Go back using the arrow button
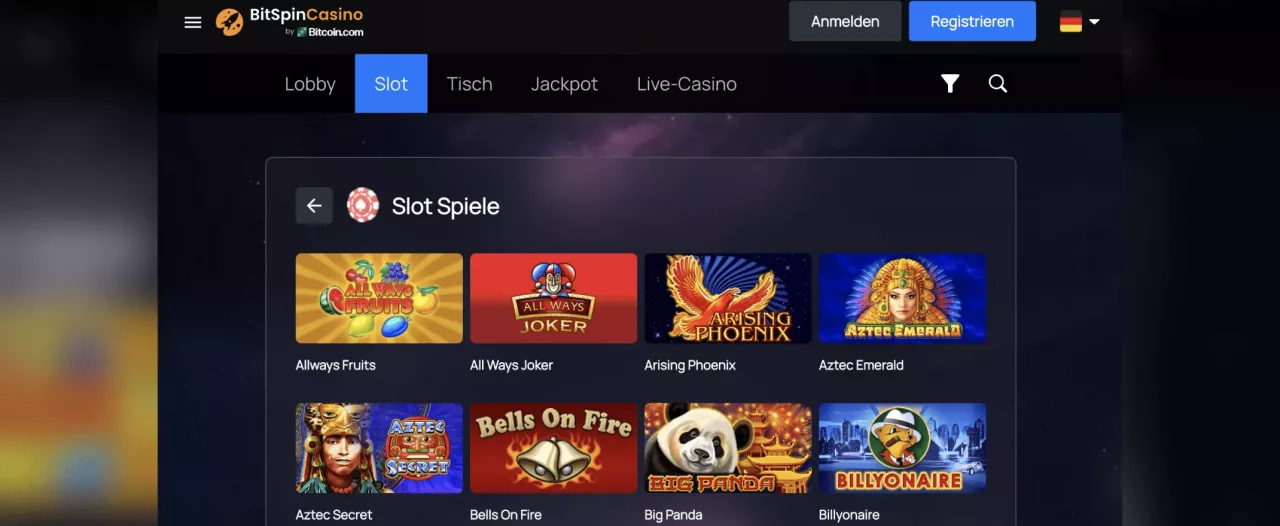This screenshot has width=1280, height=526. pos(314,206)
